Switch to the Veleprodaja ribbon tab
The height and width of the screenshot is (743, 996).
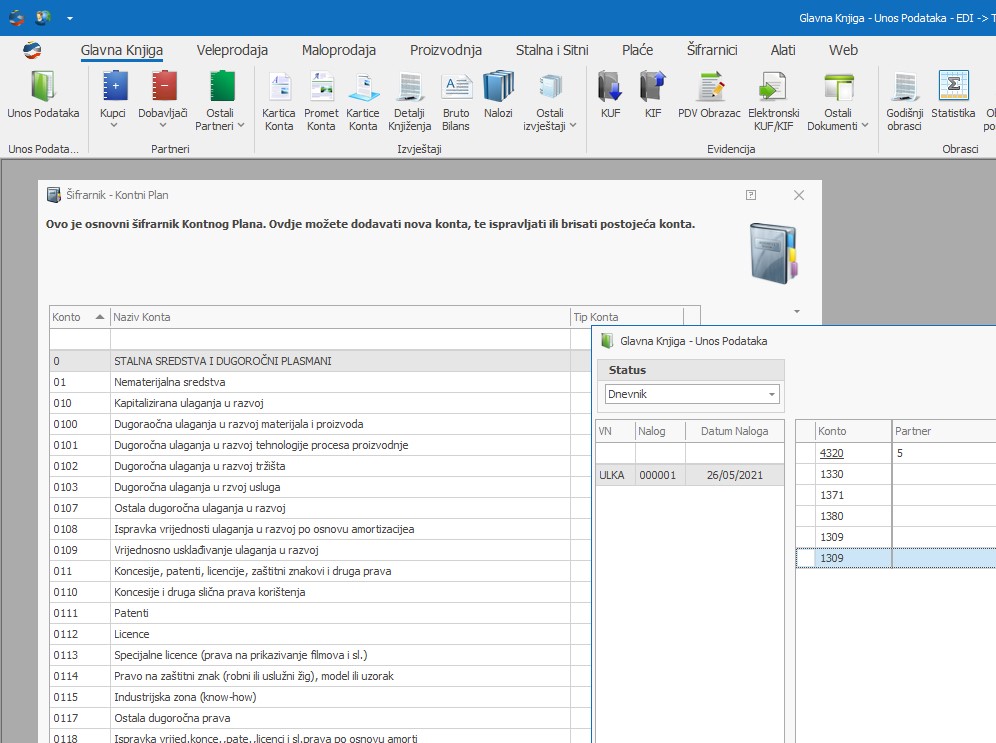point(232,50)
